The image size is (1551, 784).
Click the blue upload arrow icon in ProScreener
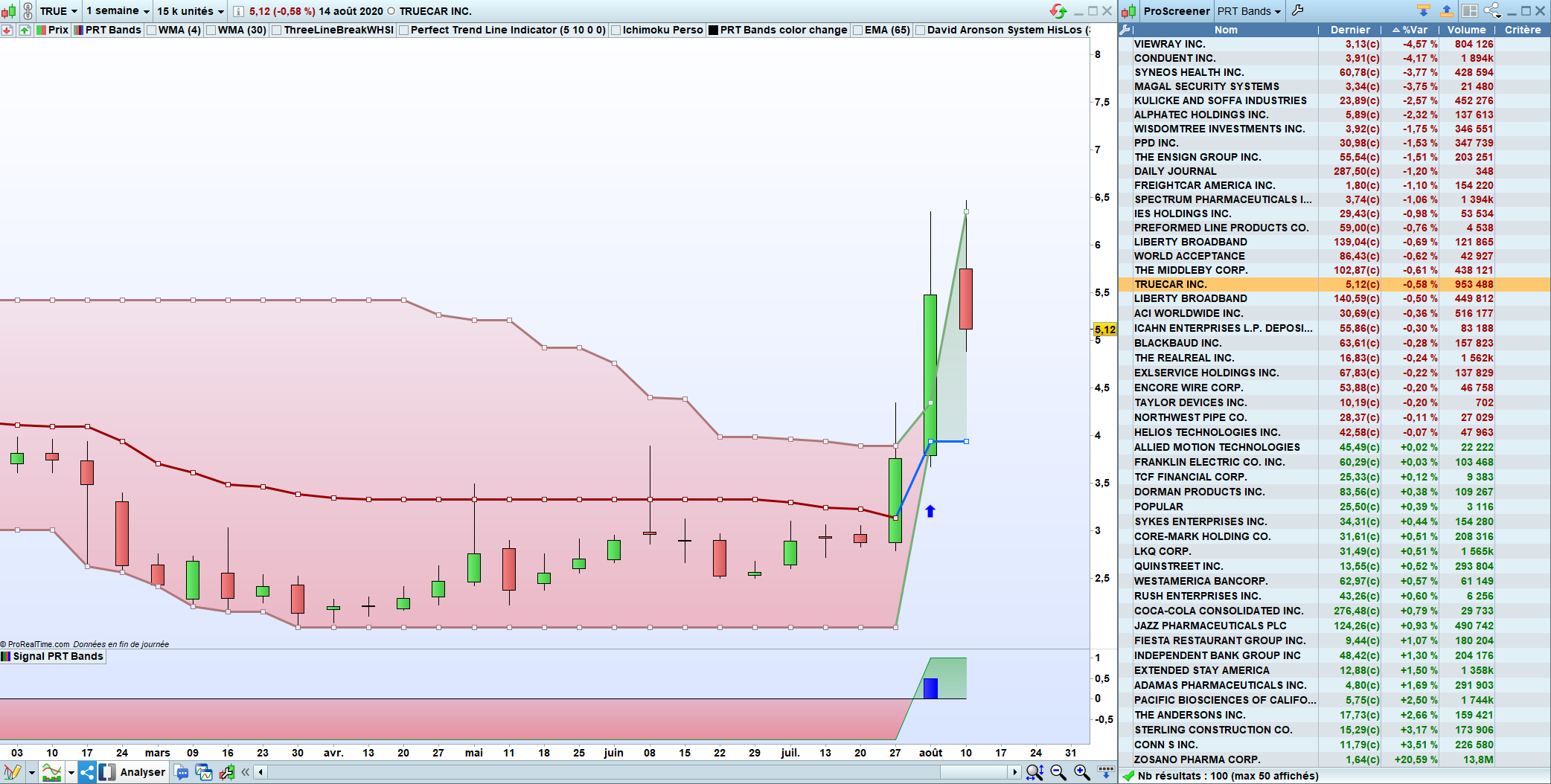pyautogui.click(x=1447, y=10)
